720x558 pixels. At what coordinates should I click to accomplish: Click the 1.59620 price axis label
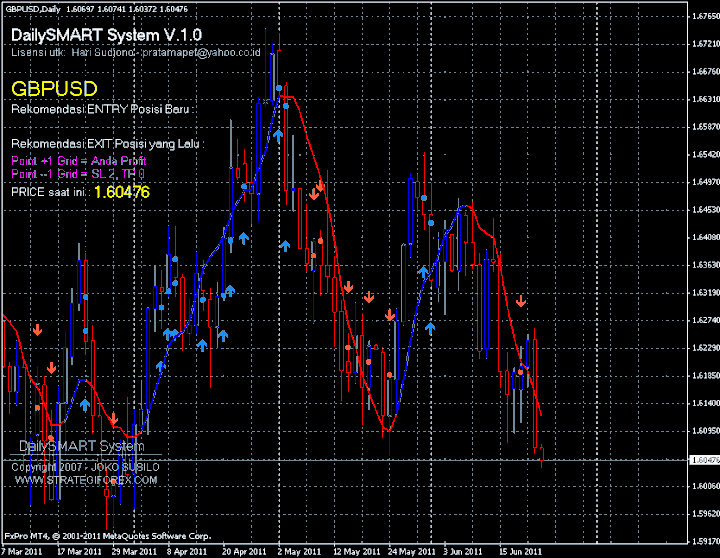(706, 513)
